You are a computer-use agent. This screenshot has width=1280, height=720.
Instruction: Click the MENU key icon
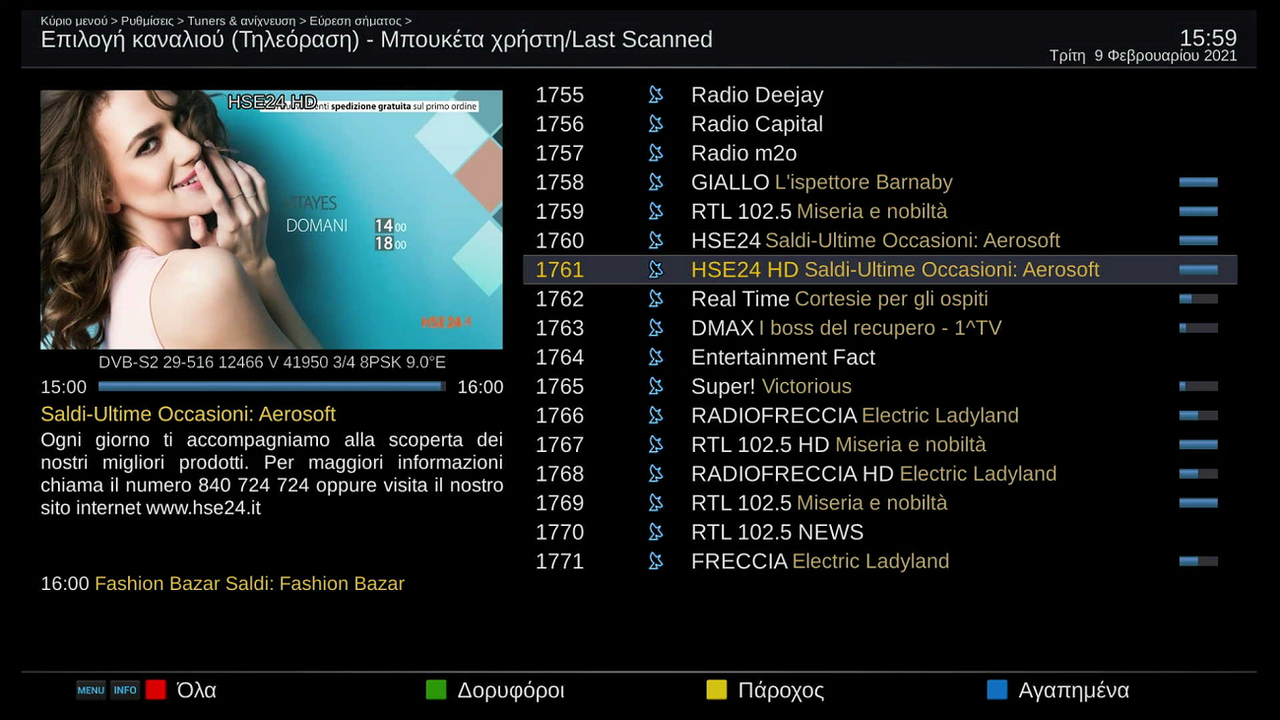coord(91,690)
